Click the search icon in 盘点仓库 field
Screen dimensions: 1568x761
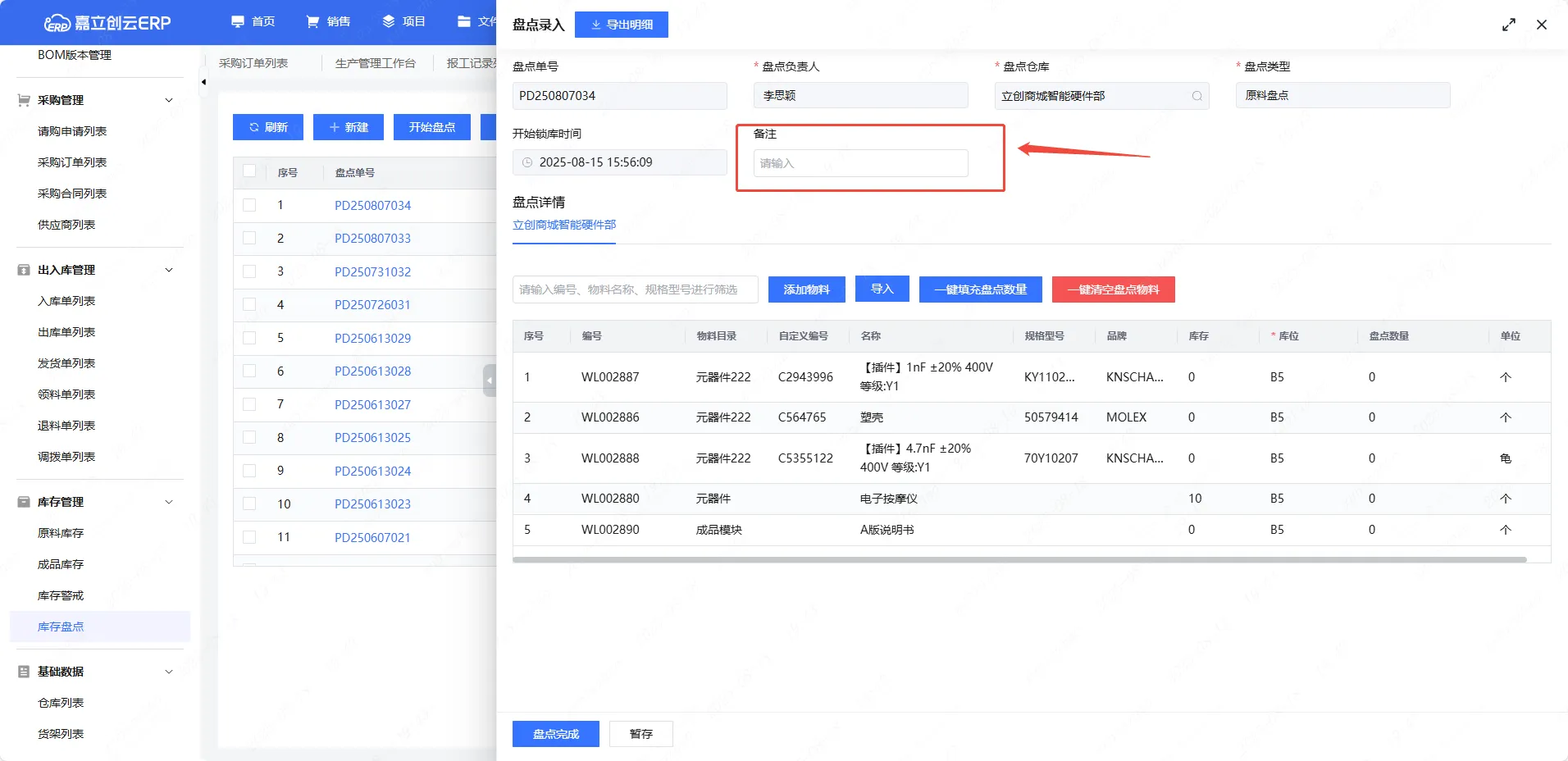point(1197,96)
